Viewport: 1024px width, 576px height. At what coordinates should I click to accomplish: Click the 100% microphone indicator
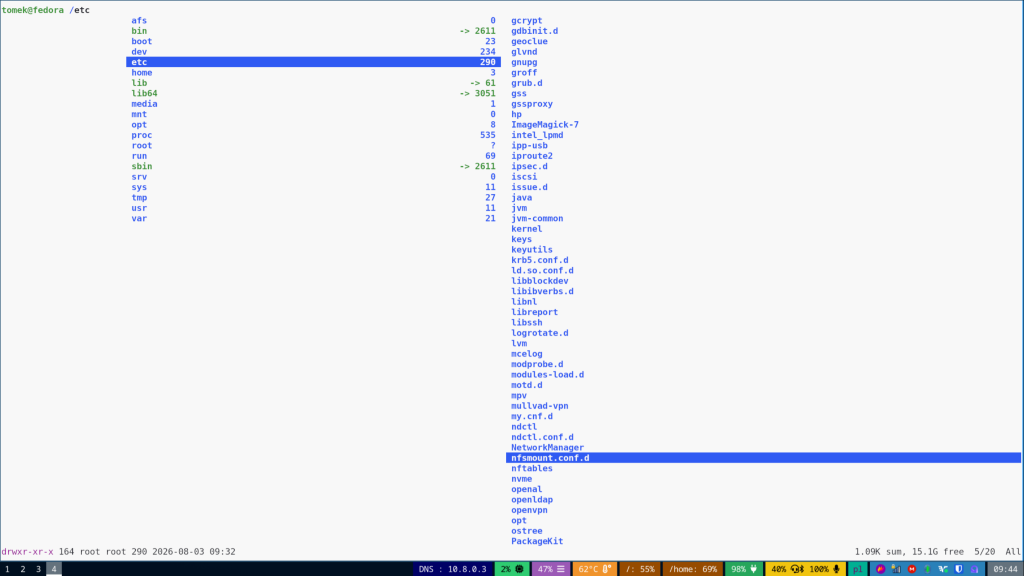click(x=825, y=569)
